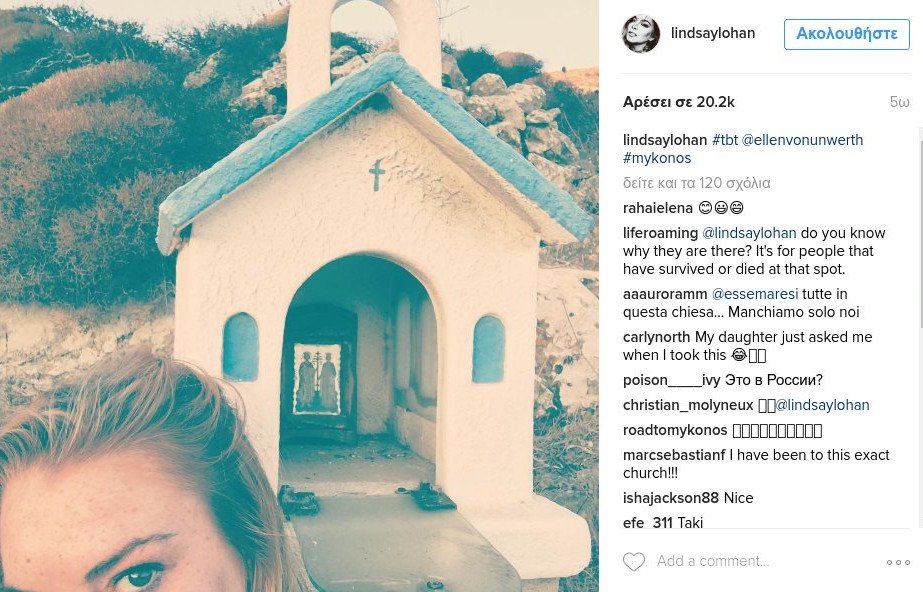Open the three-dots more options menu
This screenshot has height=592, width=923.
click(898, 563)
